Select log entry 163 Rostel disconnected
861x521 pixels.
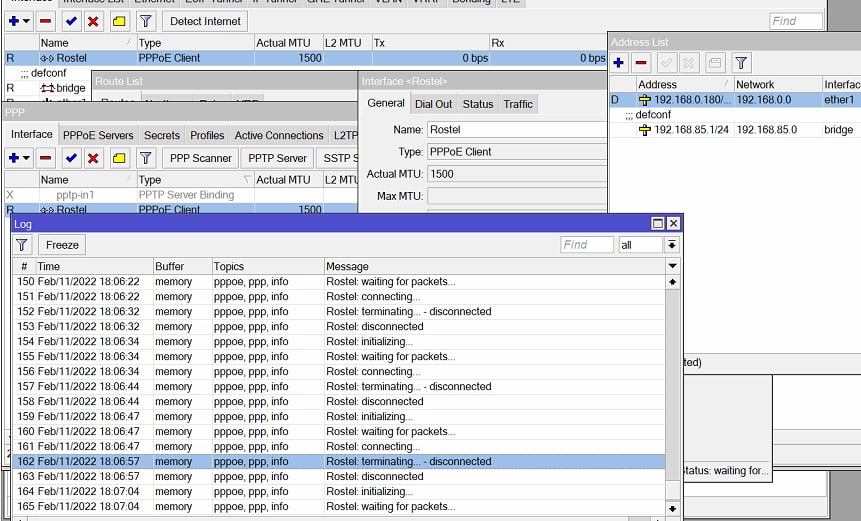339,477
